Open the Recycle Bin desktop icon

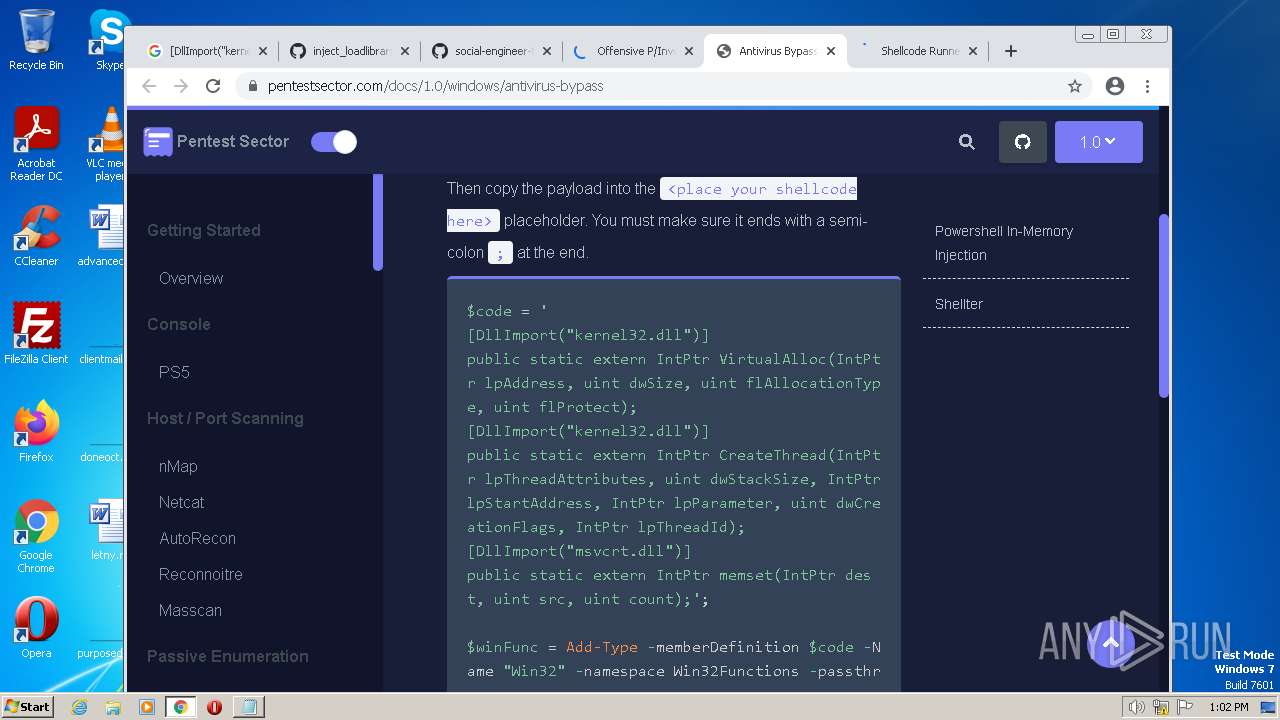pos(36,40)
